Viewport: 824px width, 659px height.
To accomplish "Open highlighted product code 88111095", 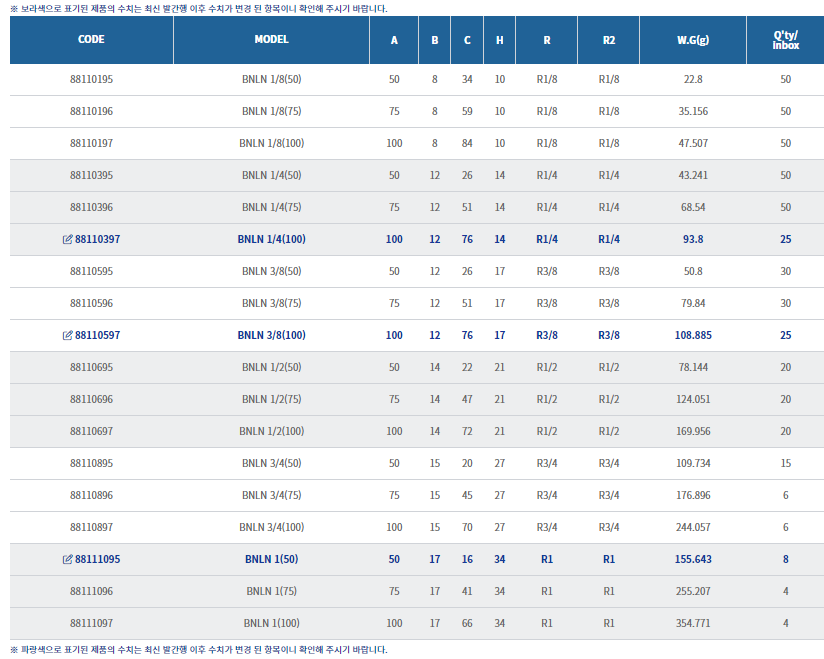I will [x=97, y=560].
